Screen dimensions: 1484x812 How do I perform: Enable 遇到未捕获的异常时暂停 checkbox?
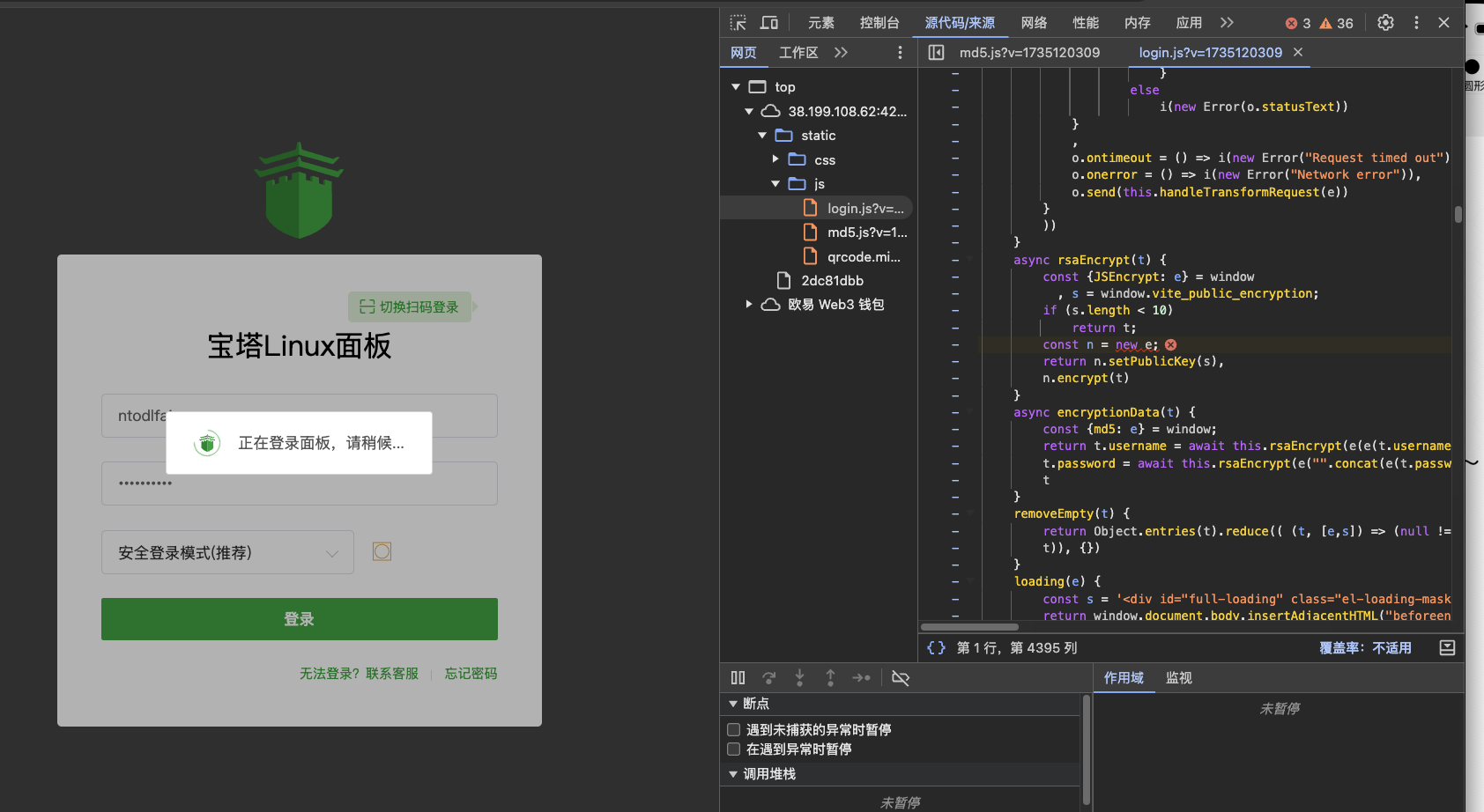(733, 729)
